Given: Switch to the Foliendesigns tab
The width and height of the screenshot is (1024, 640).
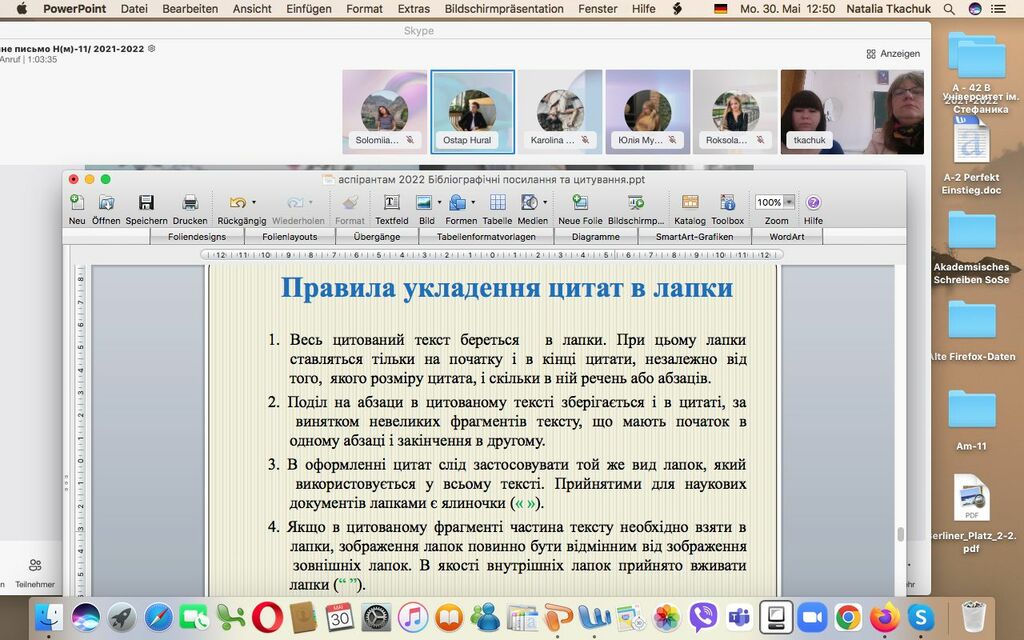Looking at the screenshot, I should [197, 236].
